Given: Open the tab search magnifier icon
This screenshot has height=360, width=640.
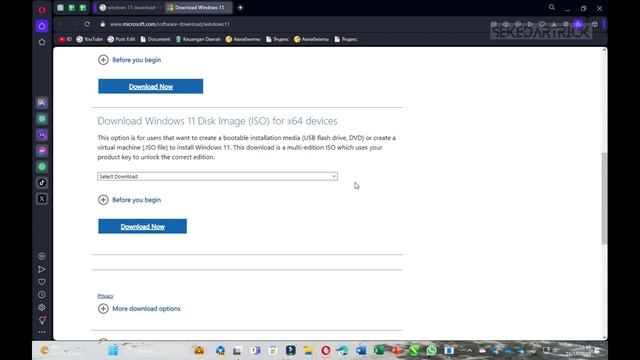Looking at the screenshot, I should (551, 7).
